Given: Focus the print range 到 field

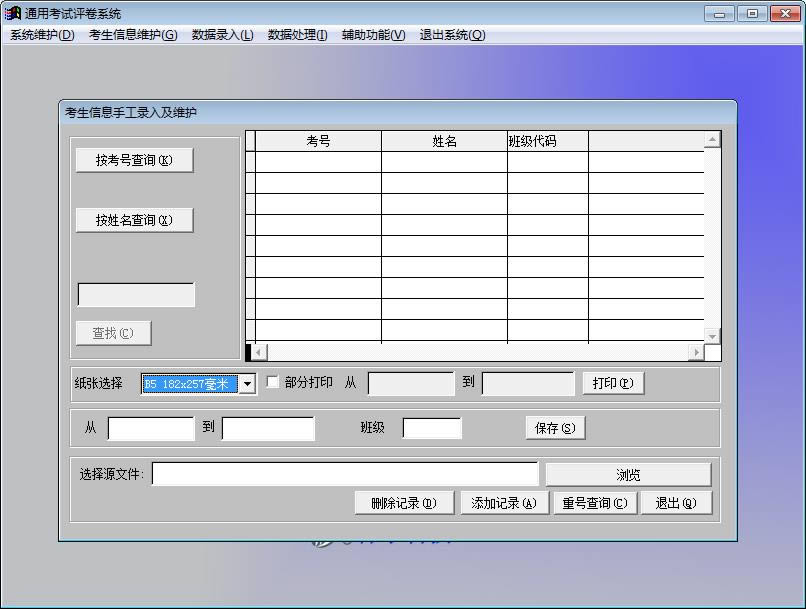Looking at the screenshot, I should [x=528, y=384].
